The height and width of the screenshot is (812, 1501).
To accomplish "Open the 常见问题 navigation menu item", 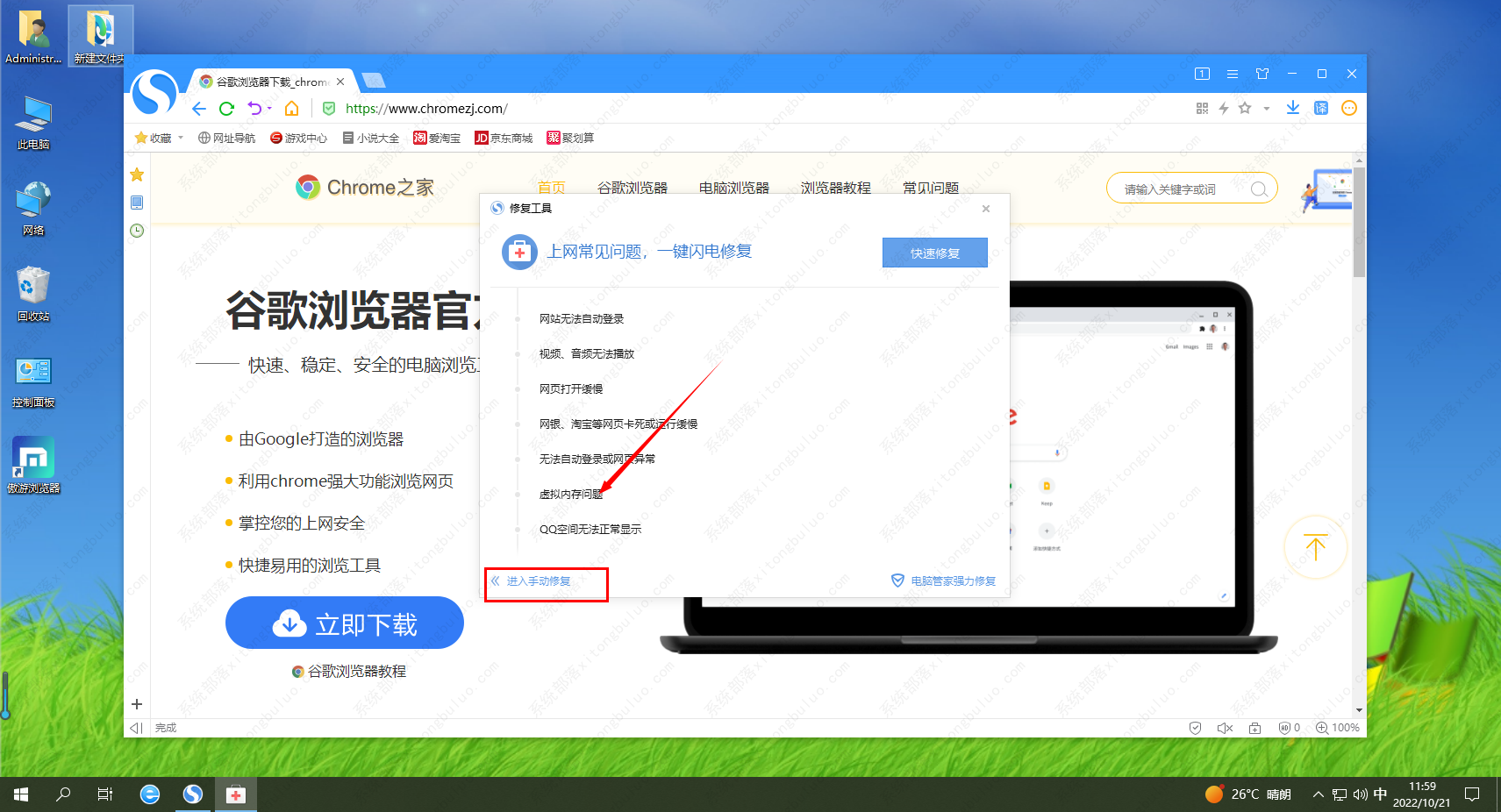I will [x=930, y=187].
